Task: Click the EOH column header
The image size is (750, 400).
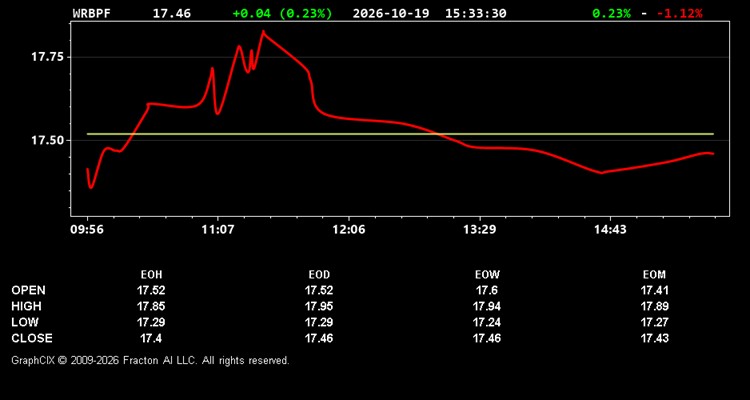Action: coord(151,275)
